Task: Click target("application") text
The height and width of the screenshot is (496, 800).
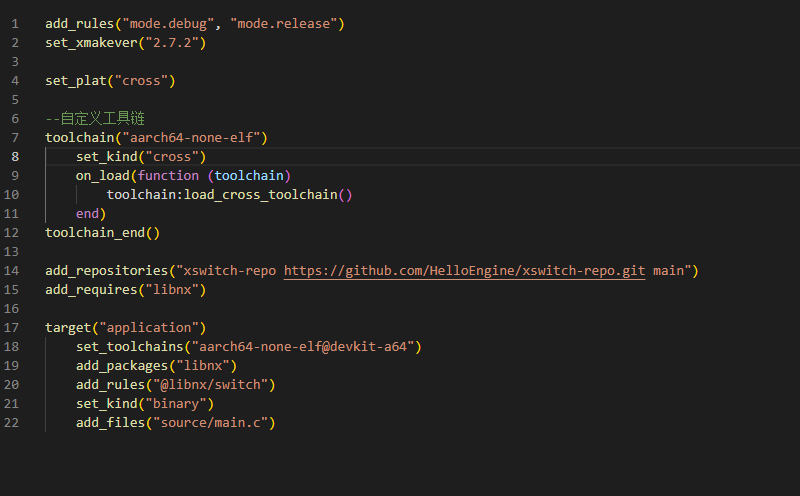Action: click(126, 328)
